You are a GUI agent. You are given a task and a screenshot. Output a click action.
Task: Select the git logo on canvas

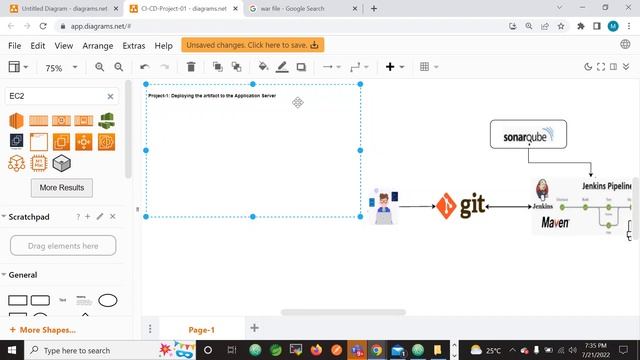click(461, 206)
